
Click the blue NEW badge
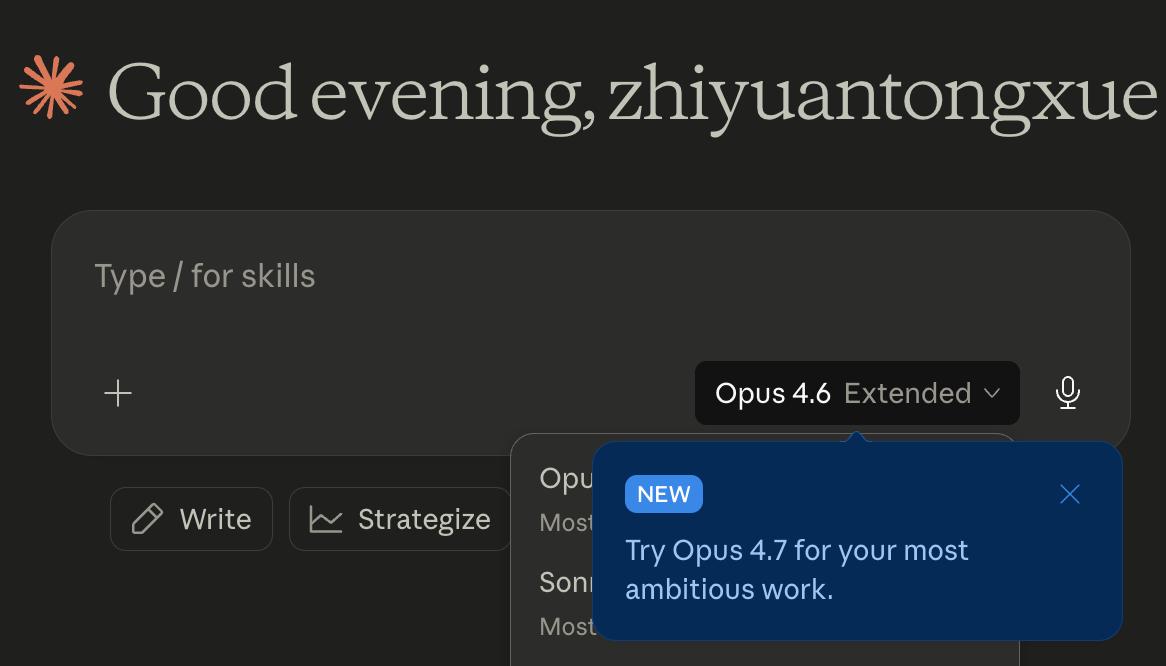(663, 494)
